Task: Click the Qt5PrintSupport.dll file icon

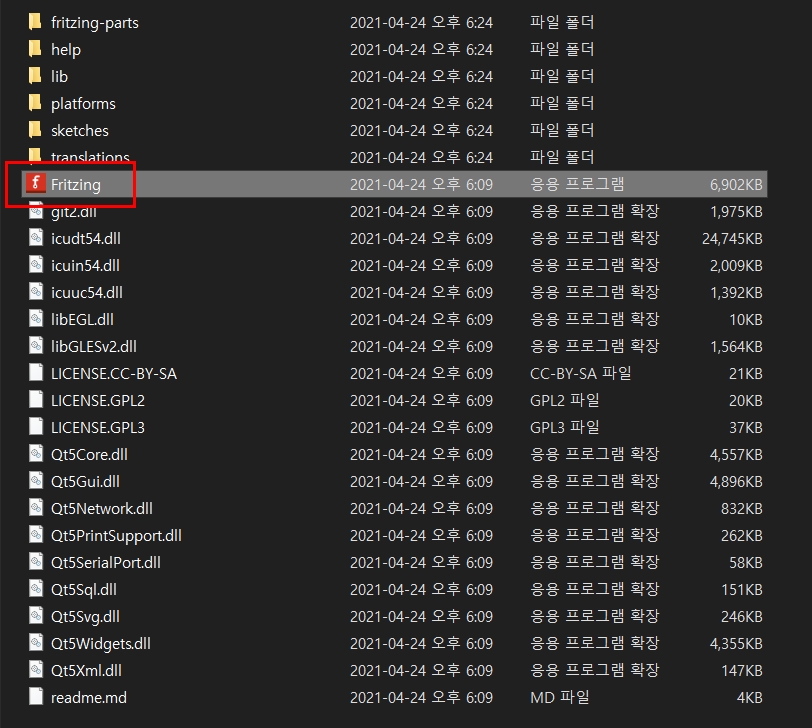Action: click(x=36, y=534)
